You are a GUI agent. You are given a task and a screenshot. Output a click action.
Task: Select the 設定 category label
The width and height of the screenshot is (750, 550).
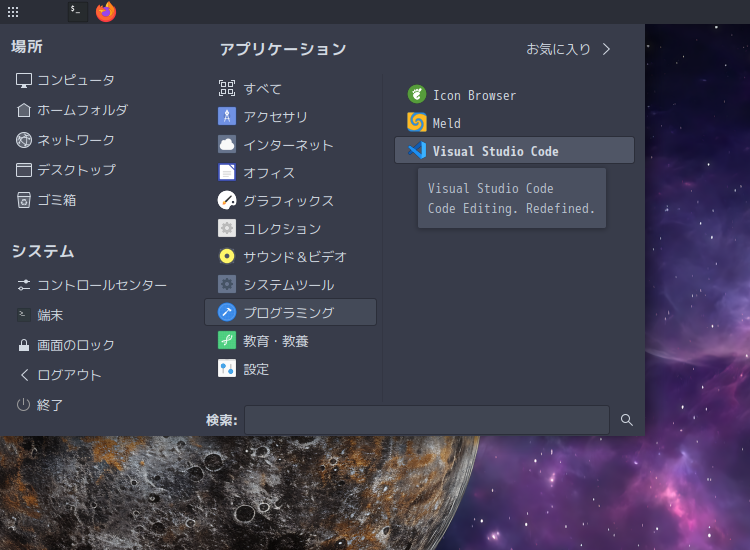pos(256,369)
